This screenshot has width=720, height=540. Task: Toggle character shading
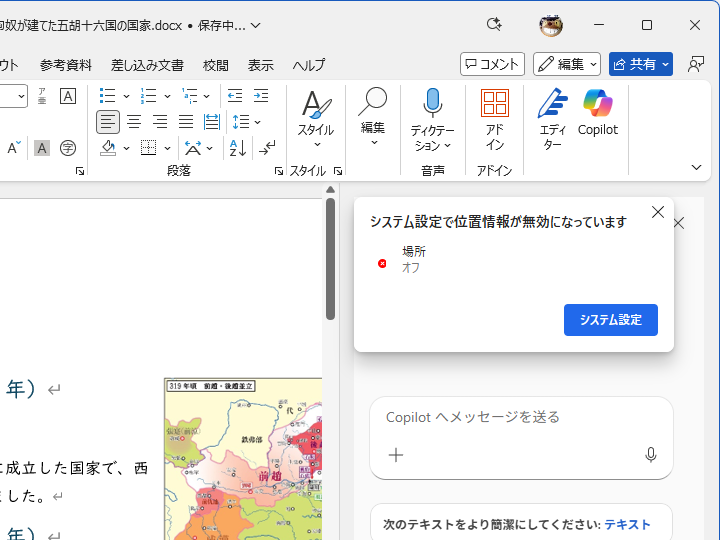tap(42, 148)
